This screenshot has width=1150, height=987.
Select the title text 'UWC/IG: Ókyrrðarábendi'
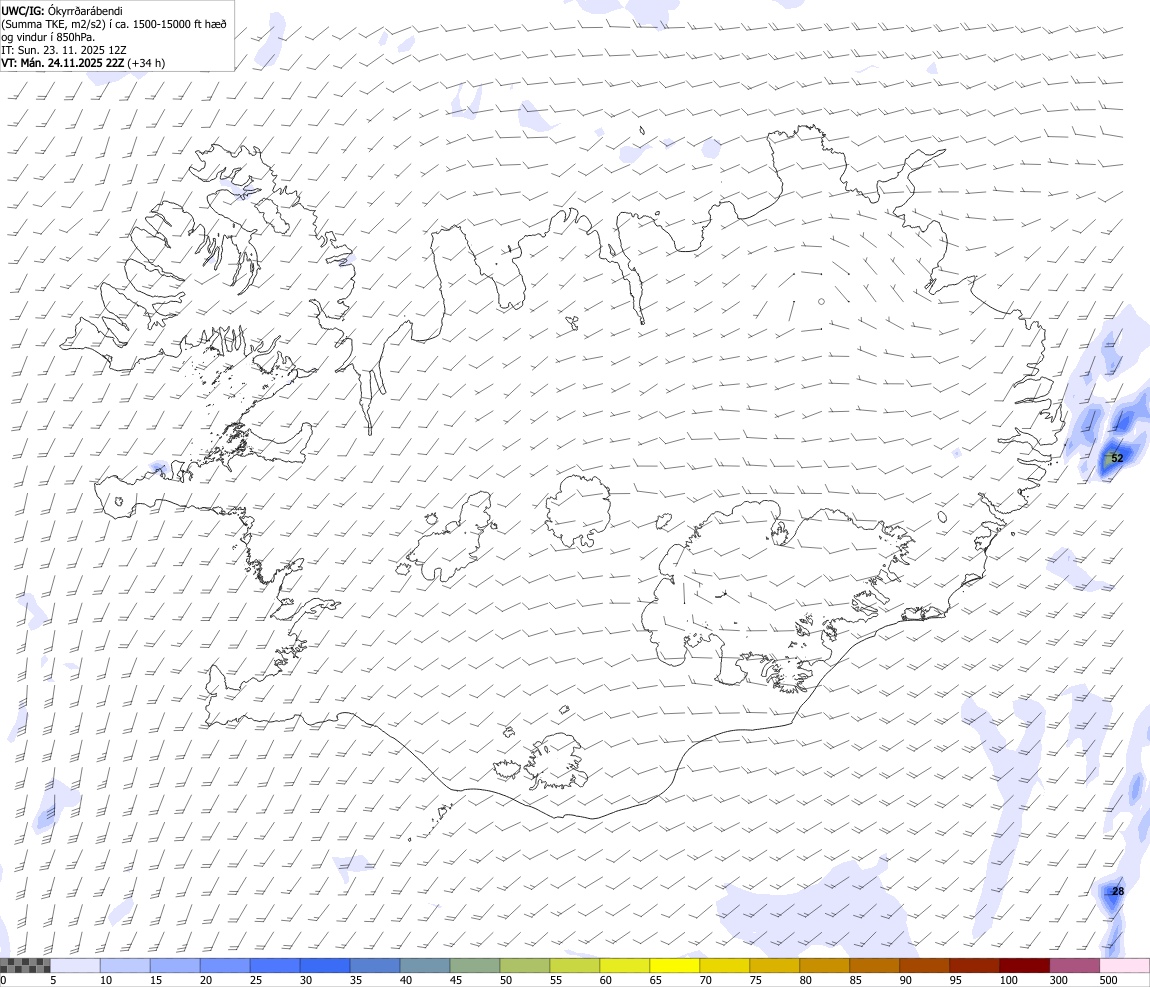point(62,11)
